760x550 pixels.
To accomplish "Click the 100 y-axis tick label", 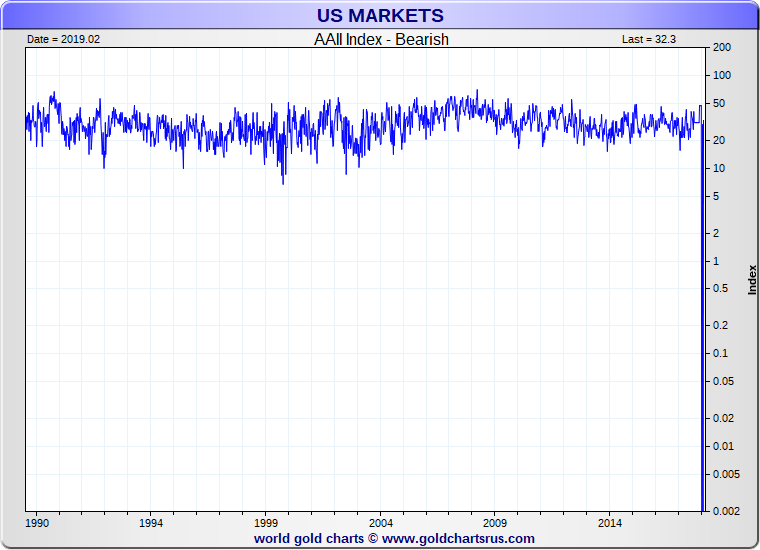I will pyautogui.click(x=722, y=76).
